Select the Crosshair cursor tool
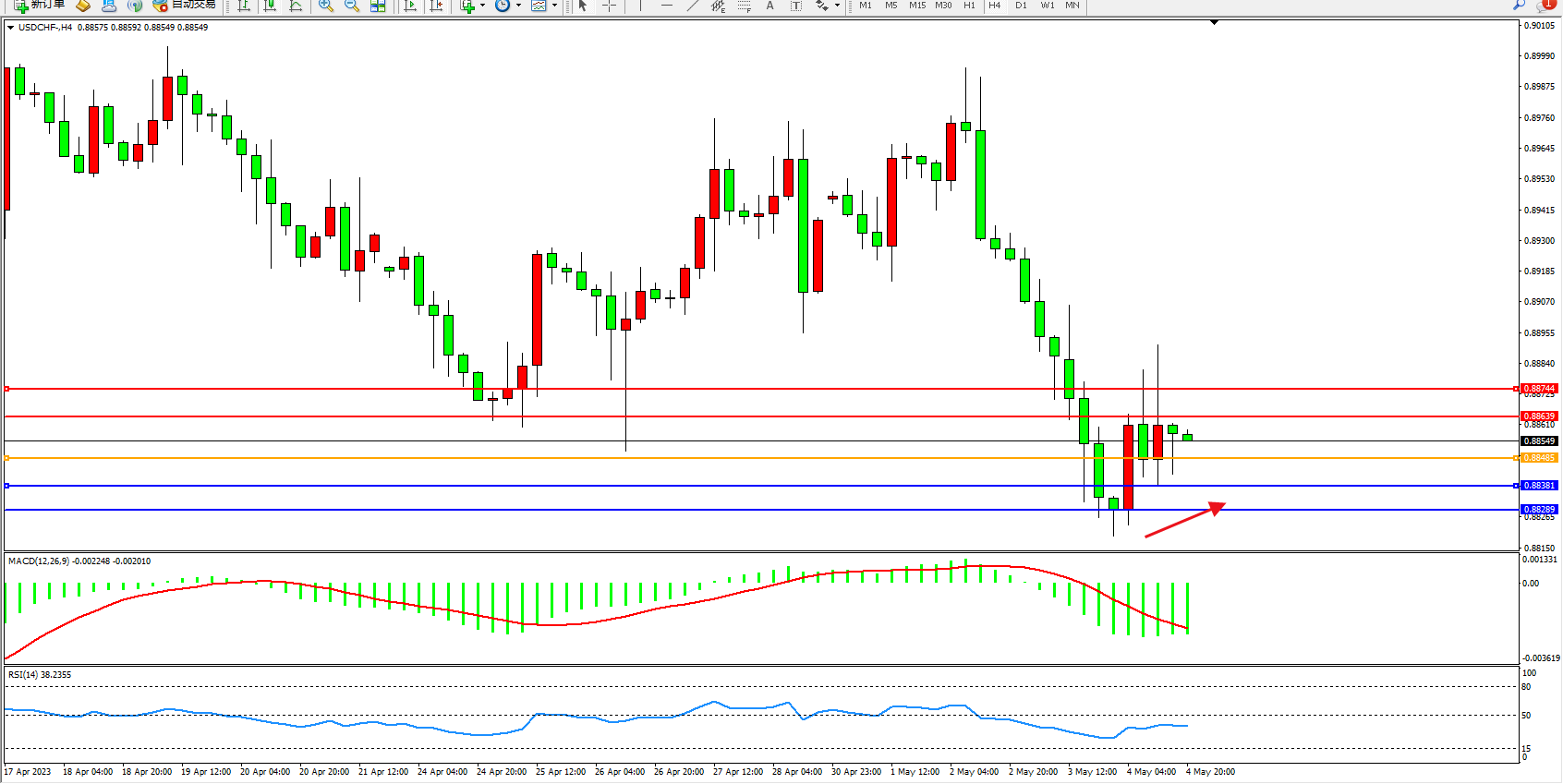The height and width of the screenshot is (784, 1563). pos(610,6)
